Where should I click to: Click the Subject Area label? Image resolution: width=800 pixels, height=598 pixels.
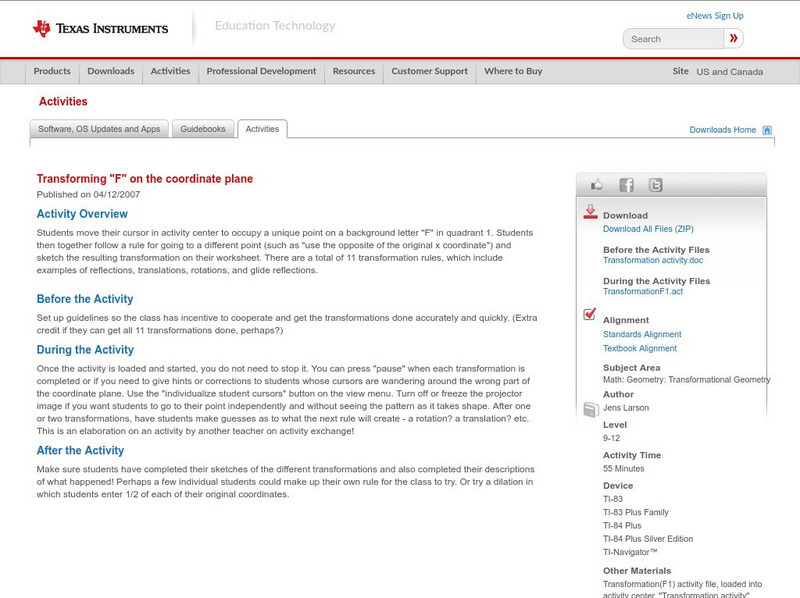[632, 368]
